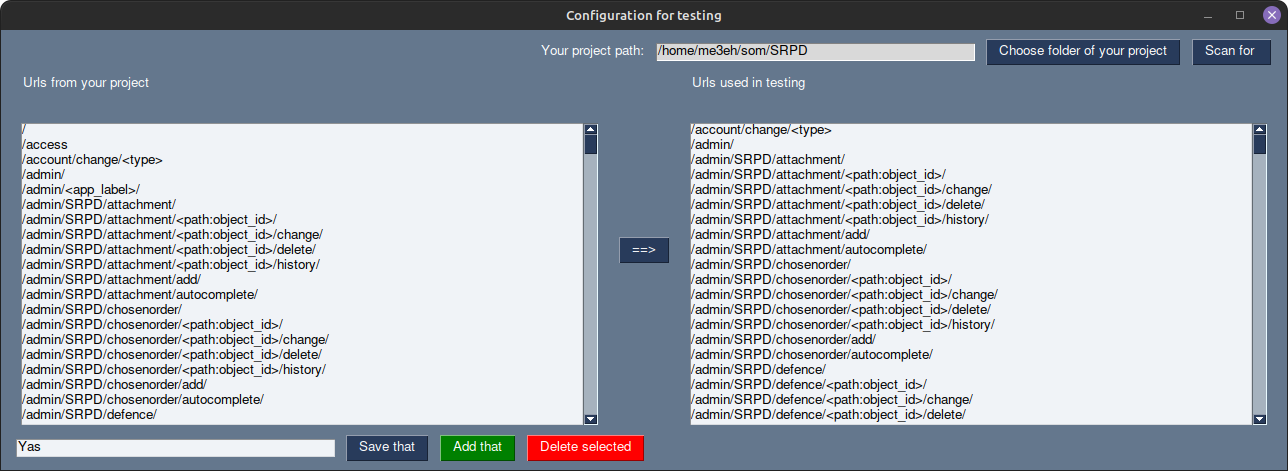Select chosenorder/<path:object_id>/change/ in the project urls list

coord(301,340)
